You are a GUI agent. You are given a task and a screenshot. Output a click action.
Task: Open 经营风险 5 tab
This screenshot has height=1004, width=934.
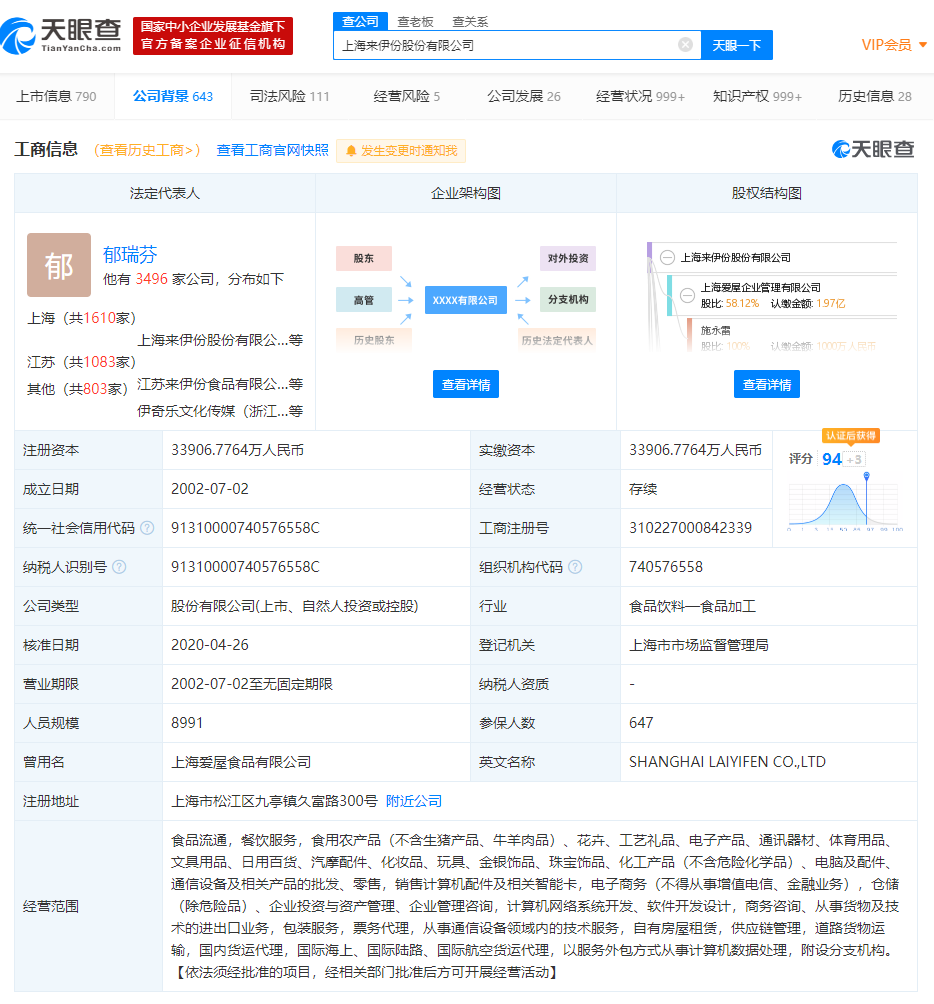click(x=407, y=97)
